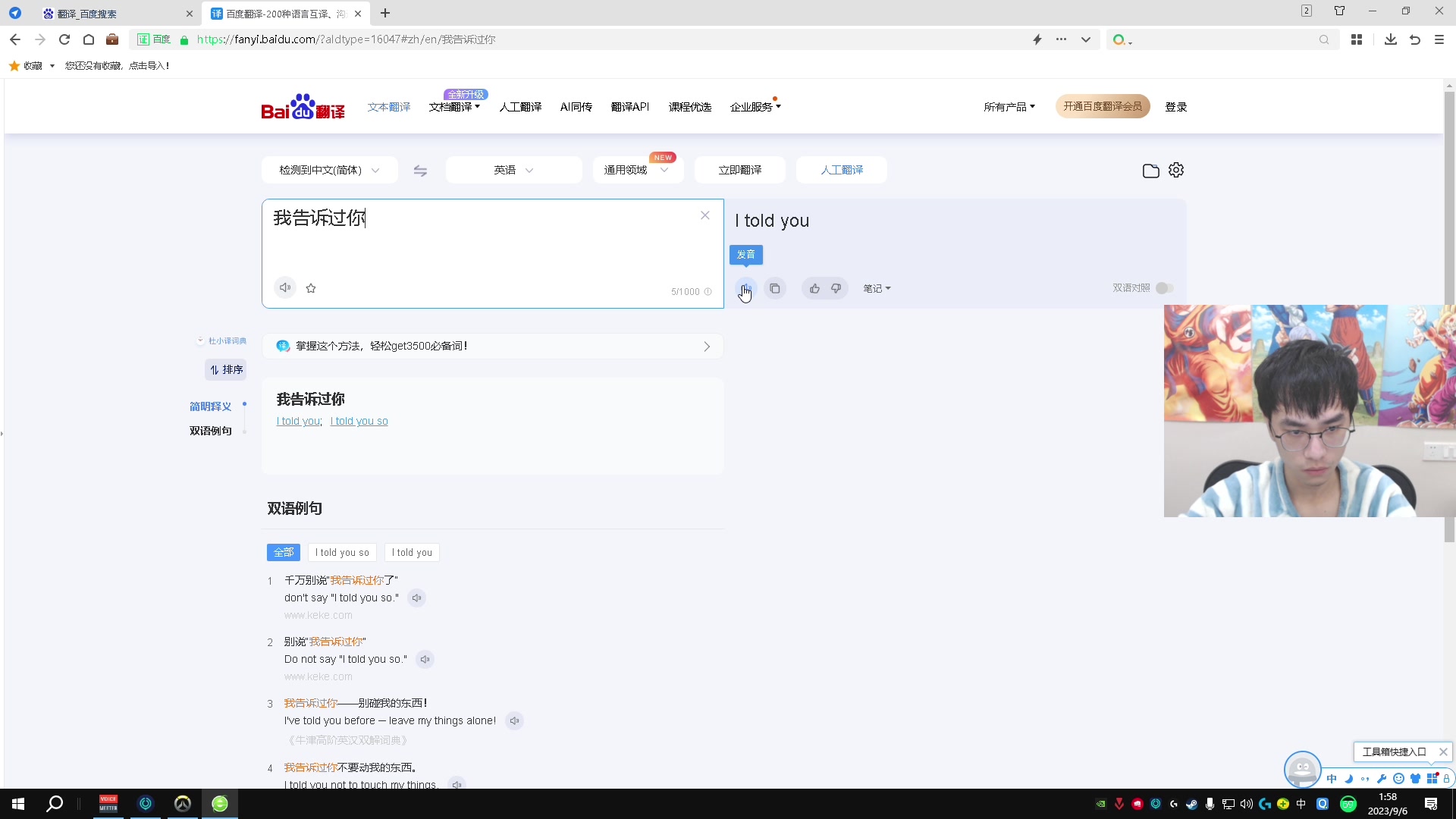
Task: Close the toolbox shortcut popup
Action: pos(1443,752)
